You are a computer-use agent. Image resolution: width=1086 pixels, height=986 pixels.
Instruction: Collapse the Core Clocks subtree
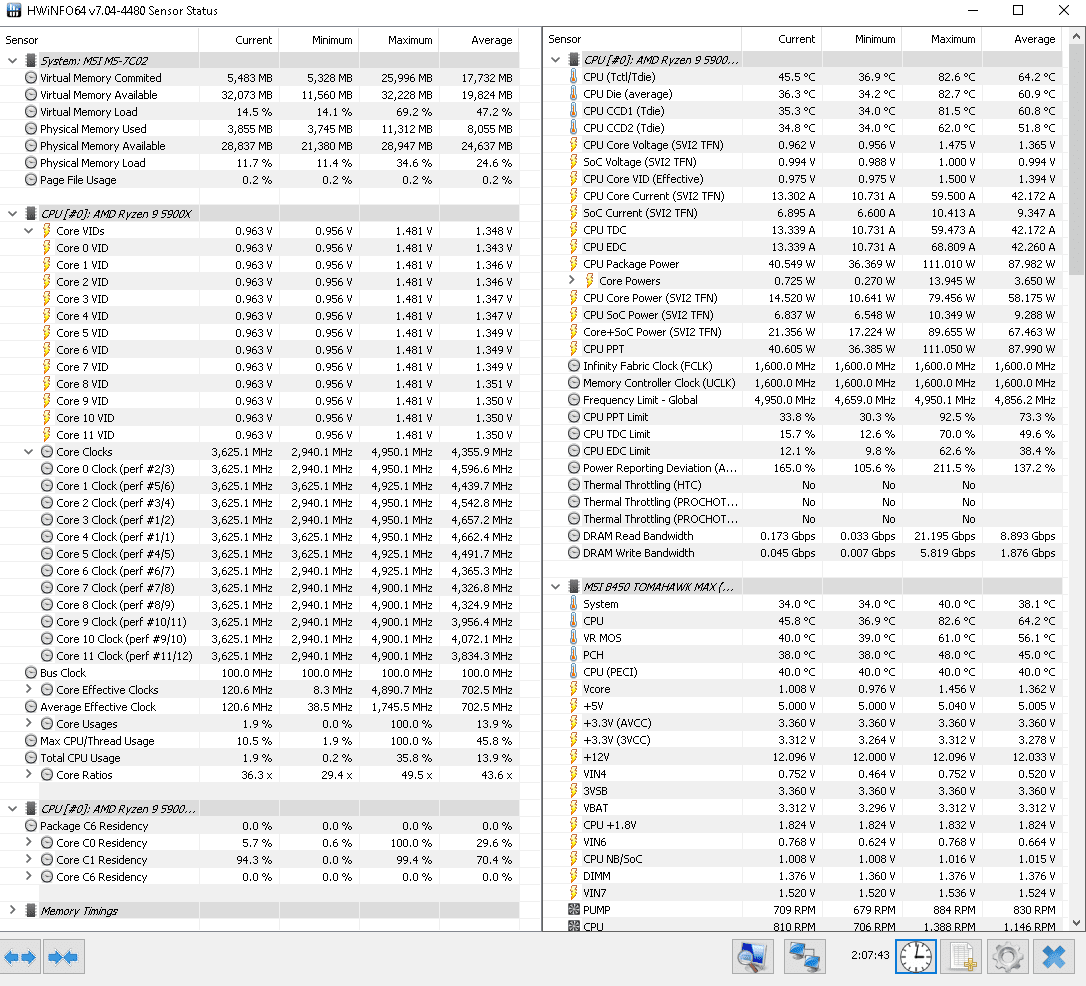point(28,451)
